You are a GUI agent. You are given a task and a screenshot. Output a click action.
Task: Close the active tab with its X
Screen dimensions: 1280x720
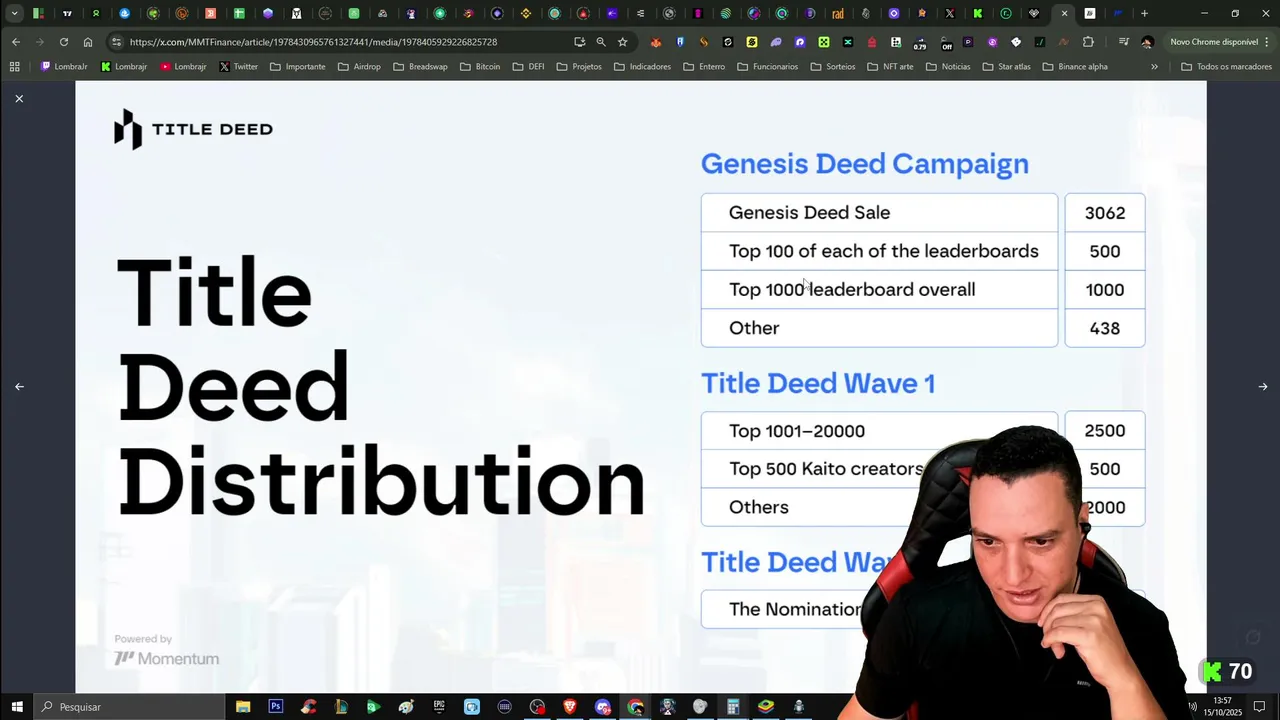[1064, 13]
